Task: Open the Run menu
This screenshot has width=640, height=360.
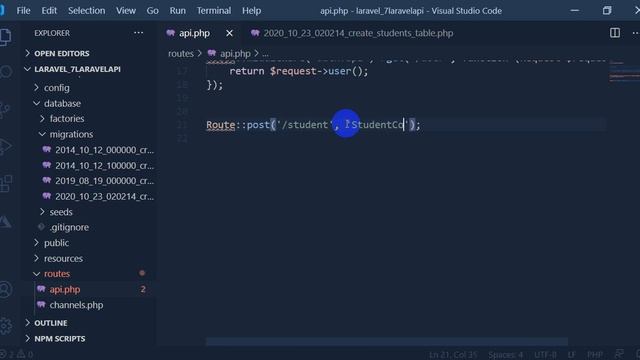Action: [178, 11]
